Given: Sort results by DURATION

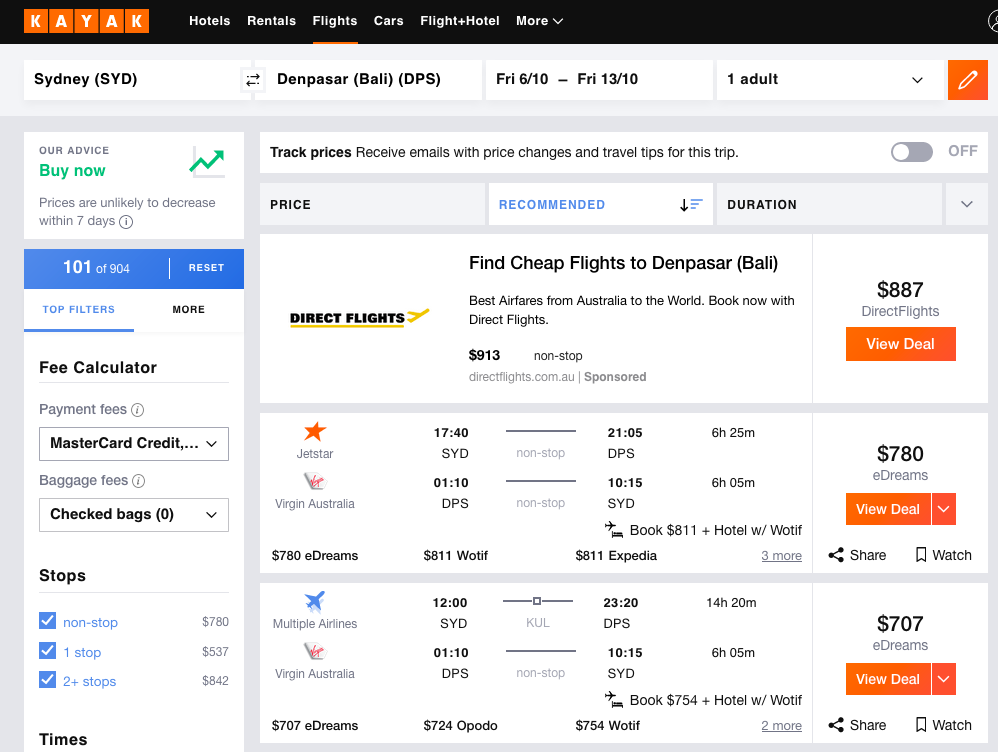Looking at the screenshot, I should [829, 204].
